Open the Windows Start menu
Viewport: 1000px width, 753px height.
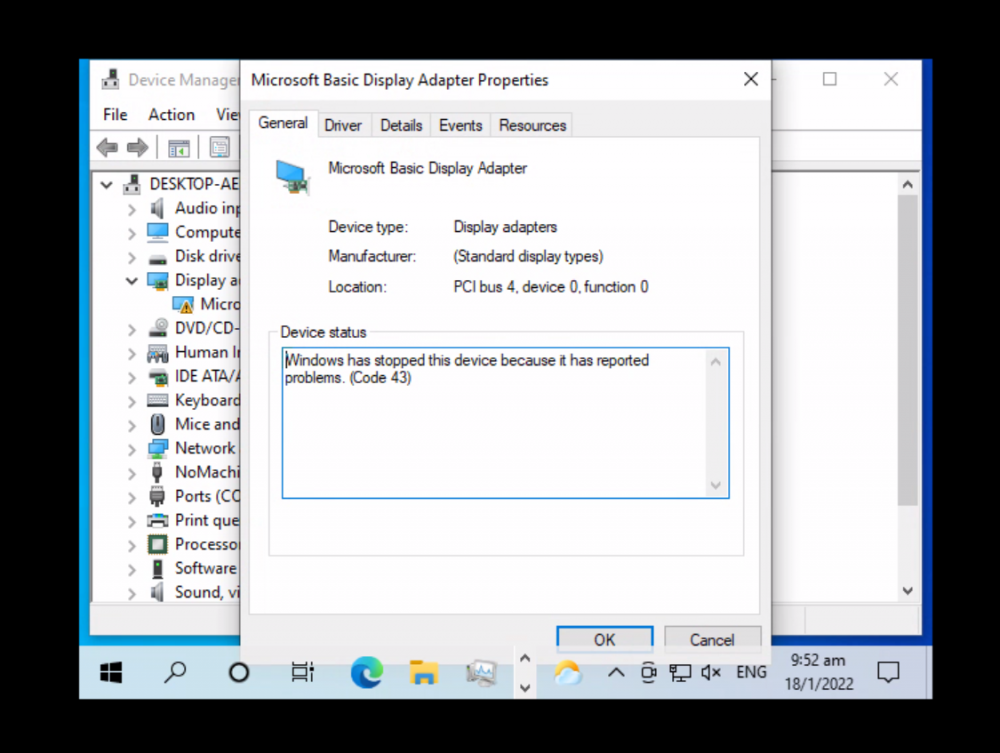(111, 672)
